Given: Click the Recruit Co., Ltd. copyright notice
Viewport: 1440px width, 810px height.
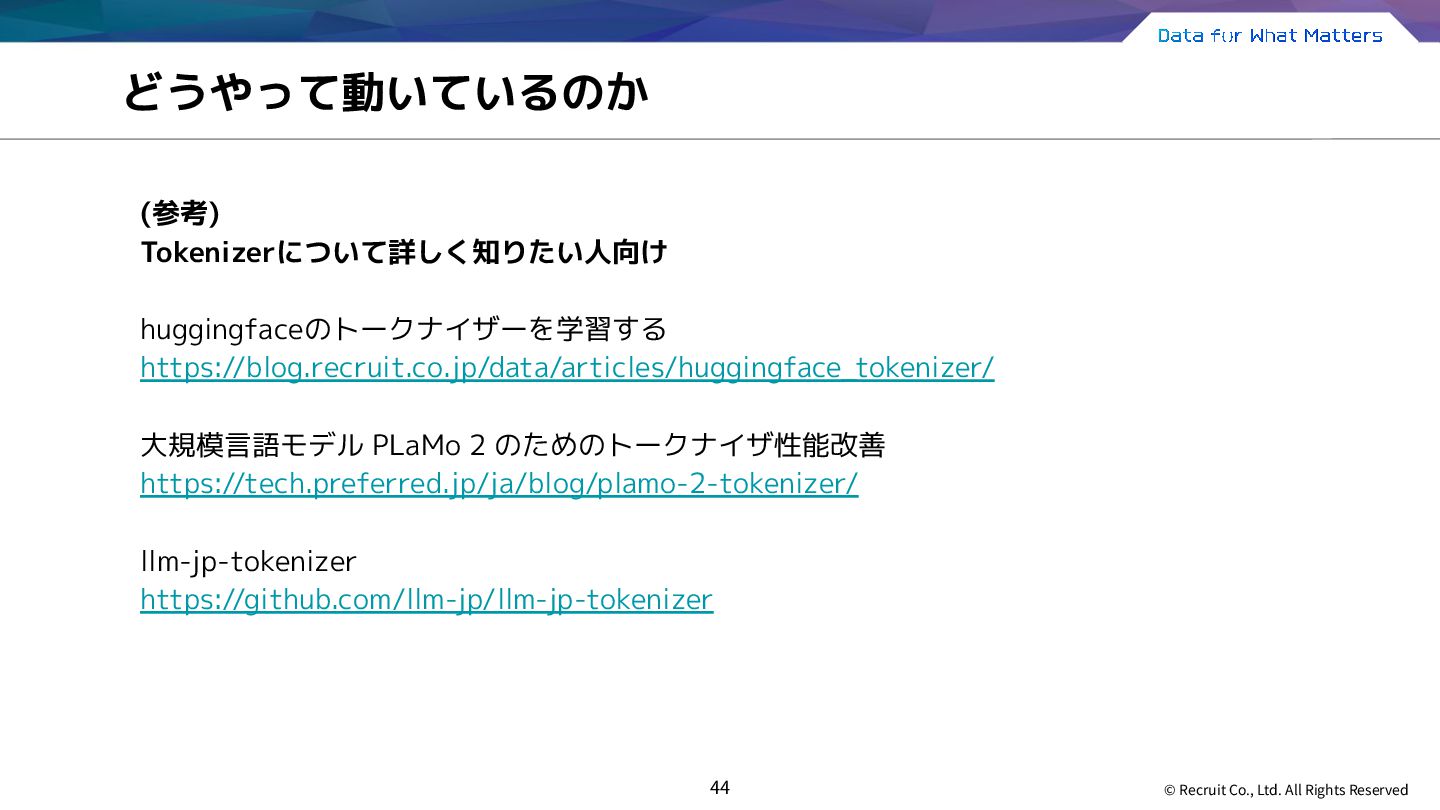Looking at the screenshot, I should coord(1286,790).
